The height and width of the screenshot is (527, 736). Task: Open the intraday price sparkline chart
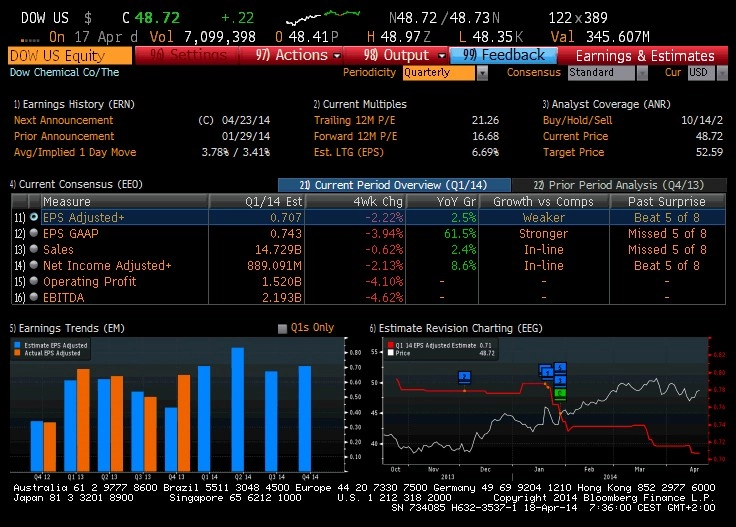323,17
